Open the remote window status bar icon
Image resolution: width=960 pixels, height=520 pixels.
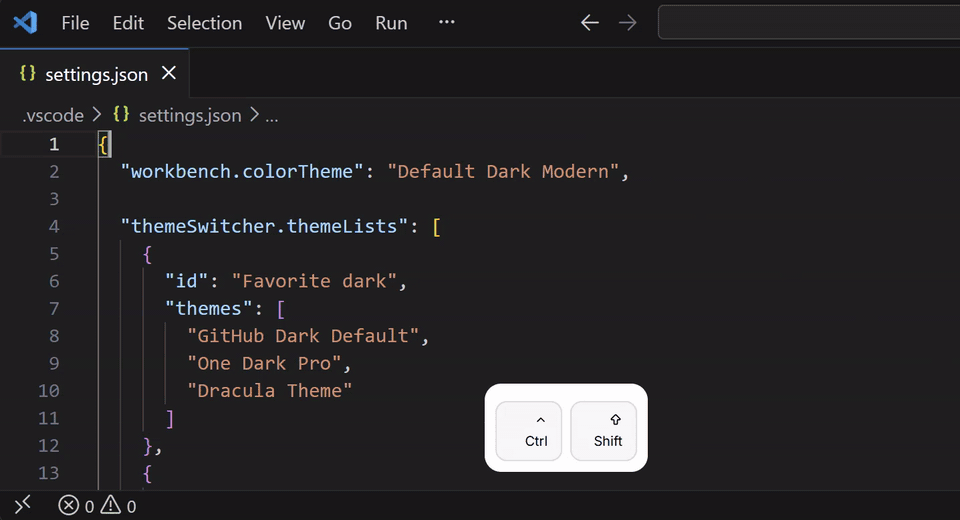pos(22,505)
